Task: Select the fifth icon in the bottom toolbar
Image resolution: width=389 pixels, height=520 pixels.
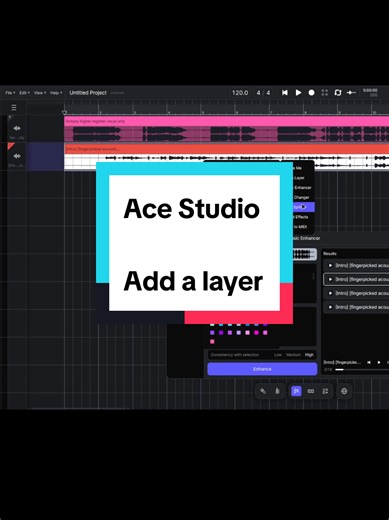Action: click(x=325, y=391)
